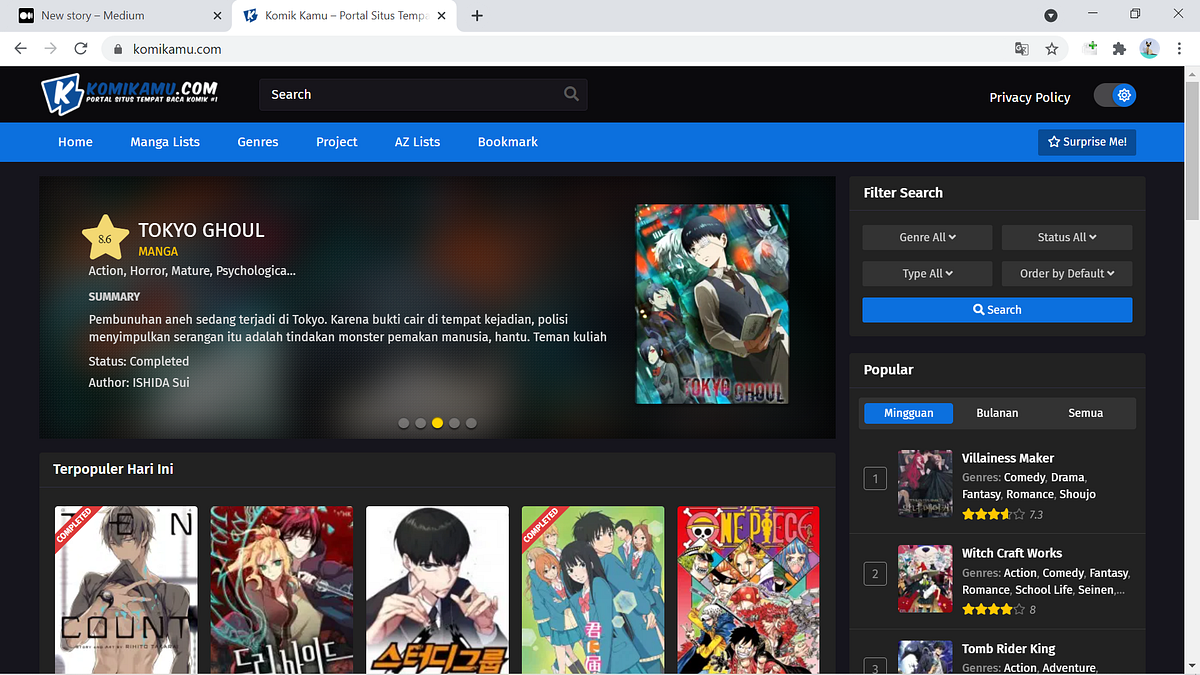Expand the Type All dropdown

(927, 273)
